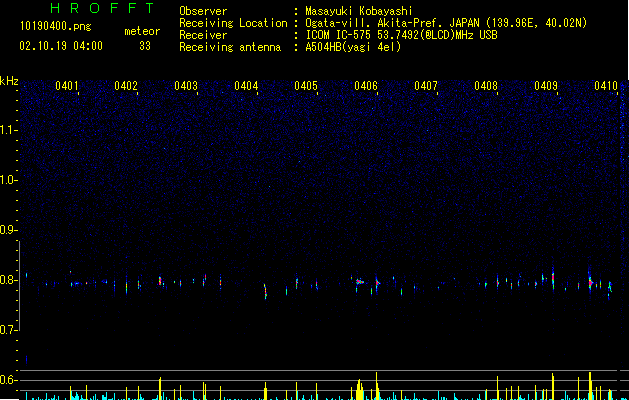The height and width of the screenshot is (400, 629).
Task: Select the observer name Masayuki Kobayashi
Action: pyautogui.click(x=359, y=11)
